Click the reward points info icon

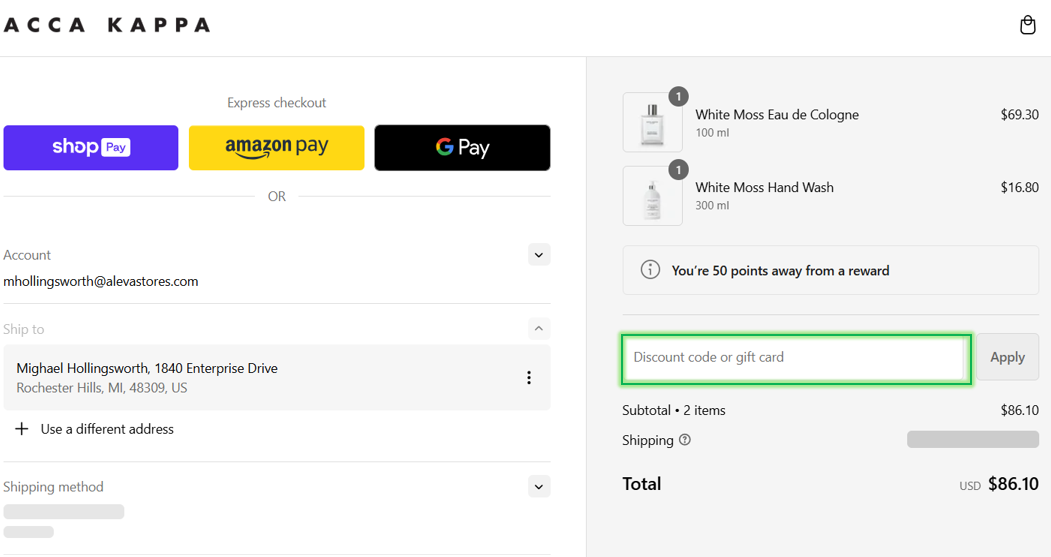point(650,270)
